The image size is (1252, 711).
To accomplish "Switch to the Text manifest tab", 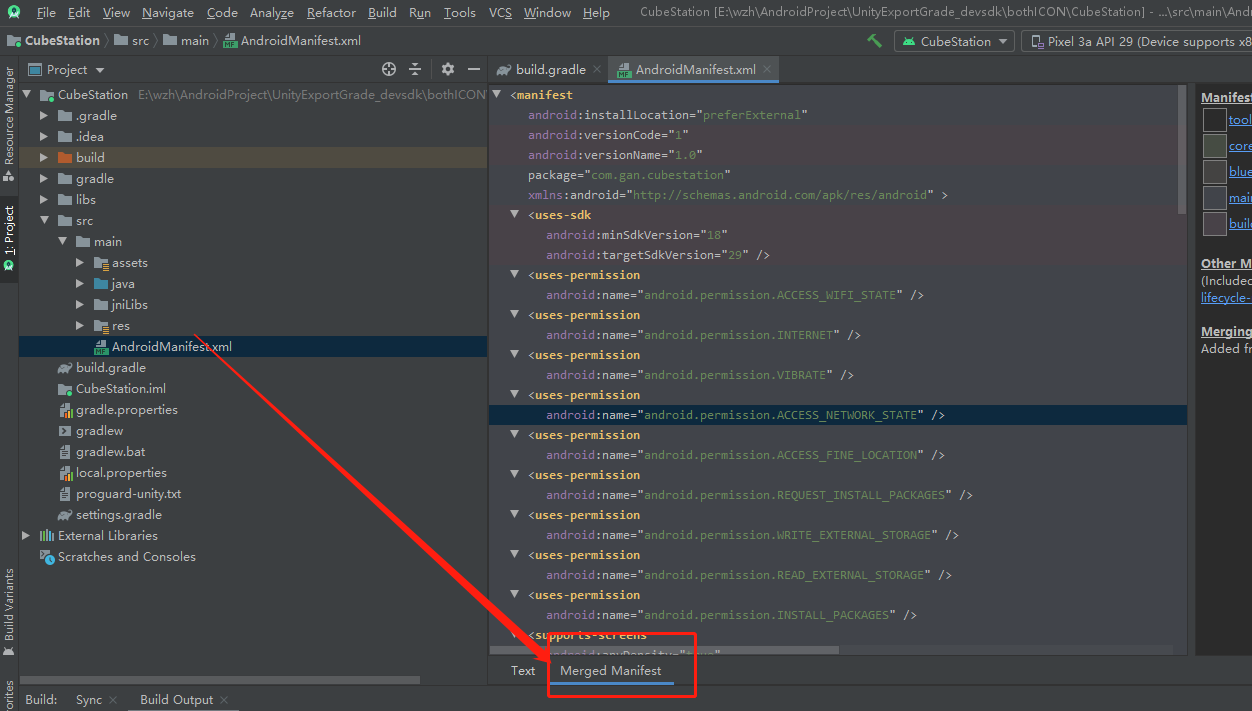I will coord(523,671).
